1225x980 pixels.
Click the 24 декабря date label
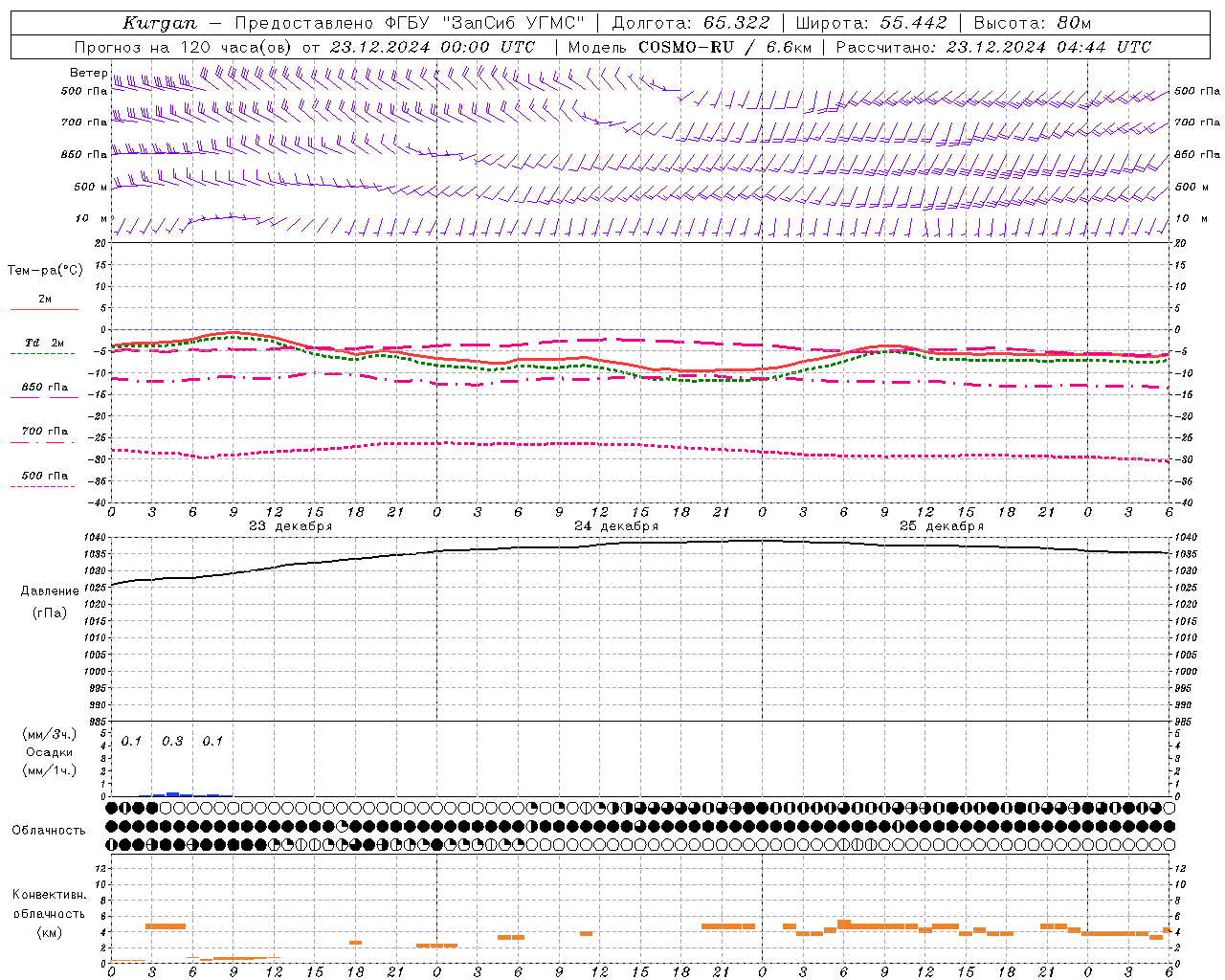click(616, 526)
